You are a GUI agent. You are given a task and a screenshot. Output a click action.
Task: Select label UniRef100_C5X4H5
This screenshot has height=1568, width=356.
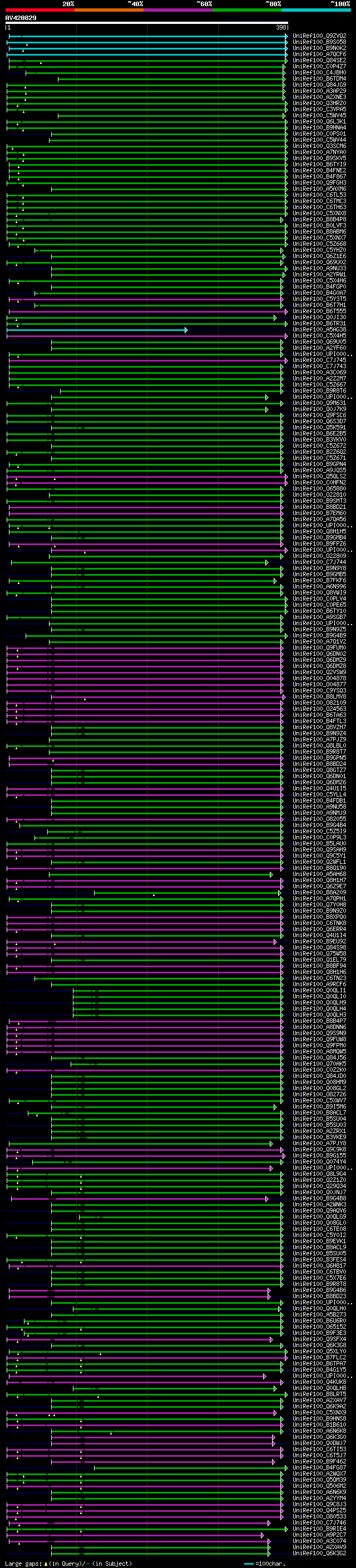point(319,336)
